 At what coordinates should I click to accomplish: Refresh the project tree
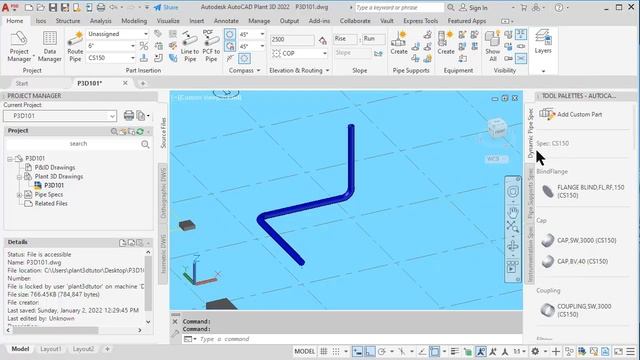click(140, 131)
